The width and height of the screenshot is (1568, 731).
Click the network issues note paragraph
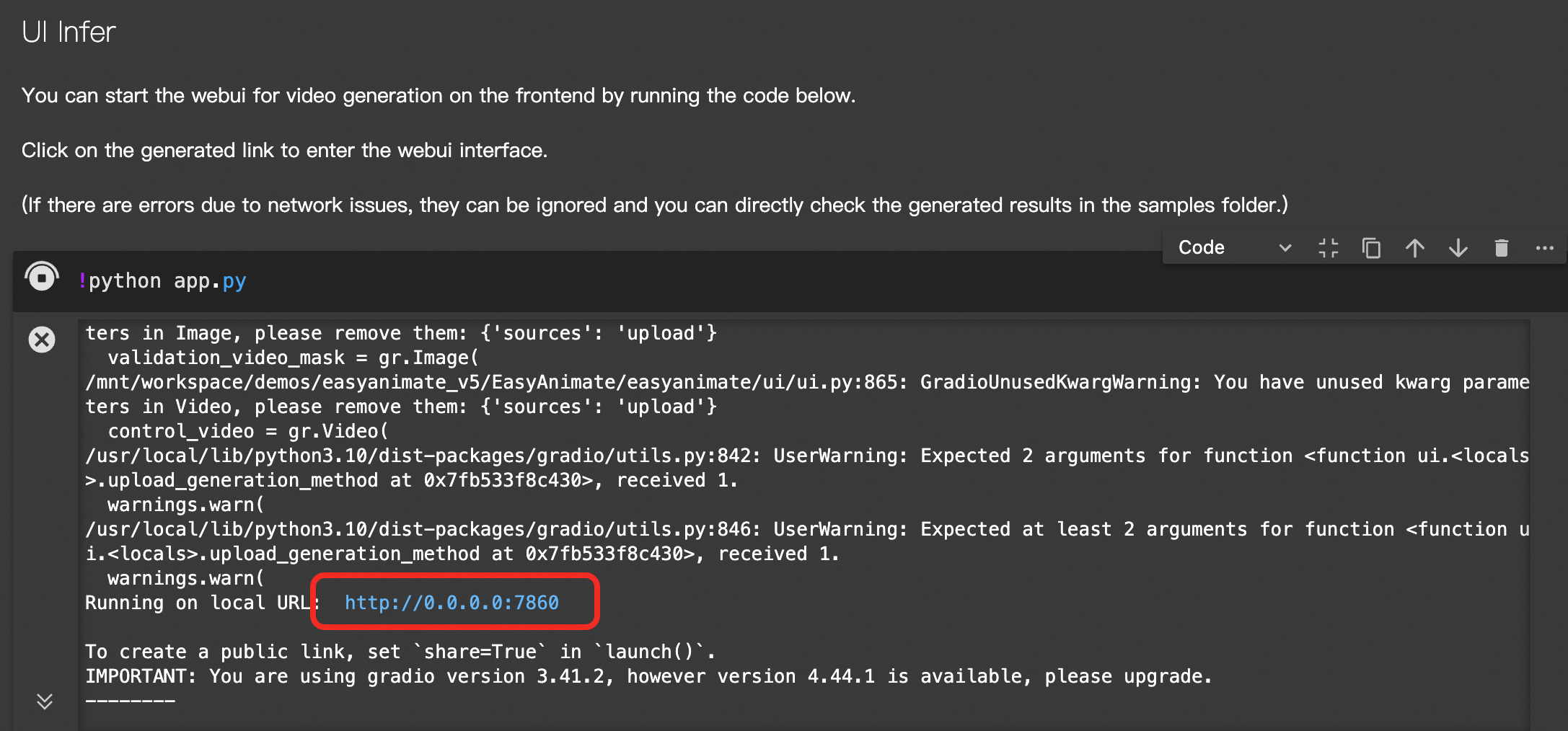(653, 205)
